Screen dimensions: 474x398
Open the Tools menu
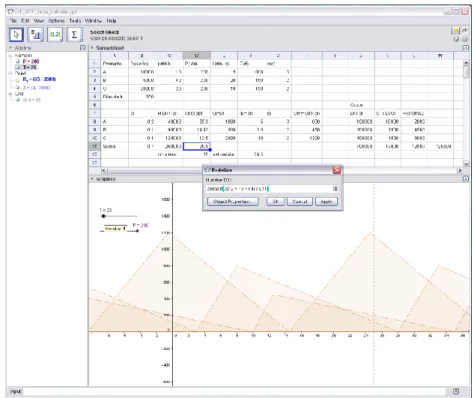click(x=75, y=21)
